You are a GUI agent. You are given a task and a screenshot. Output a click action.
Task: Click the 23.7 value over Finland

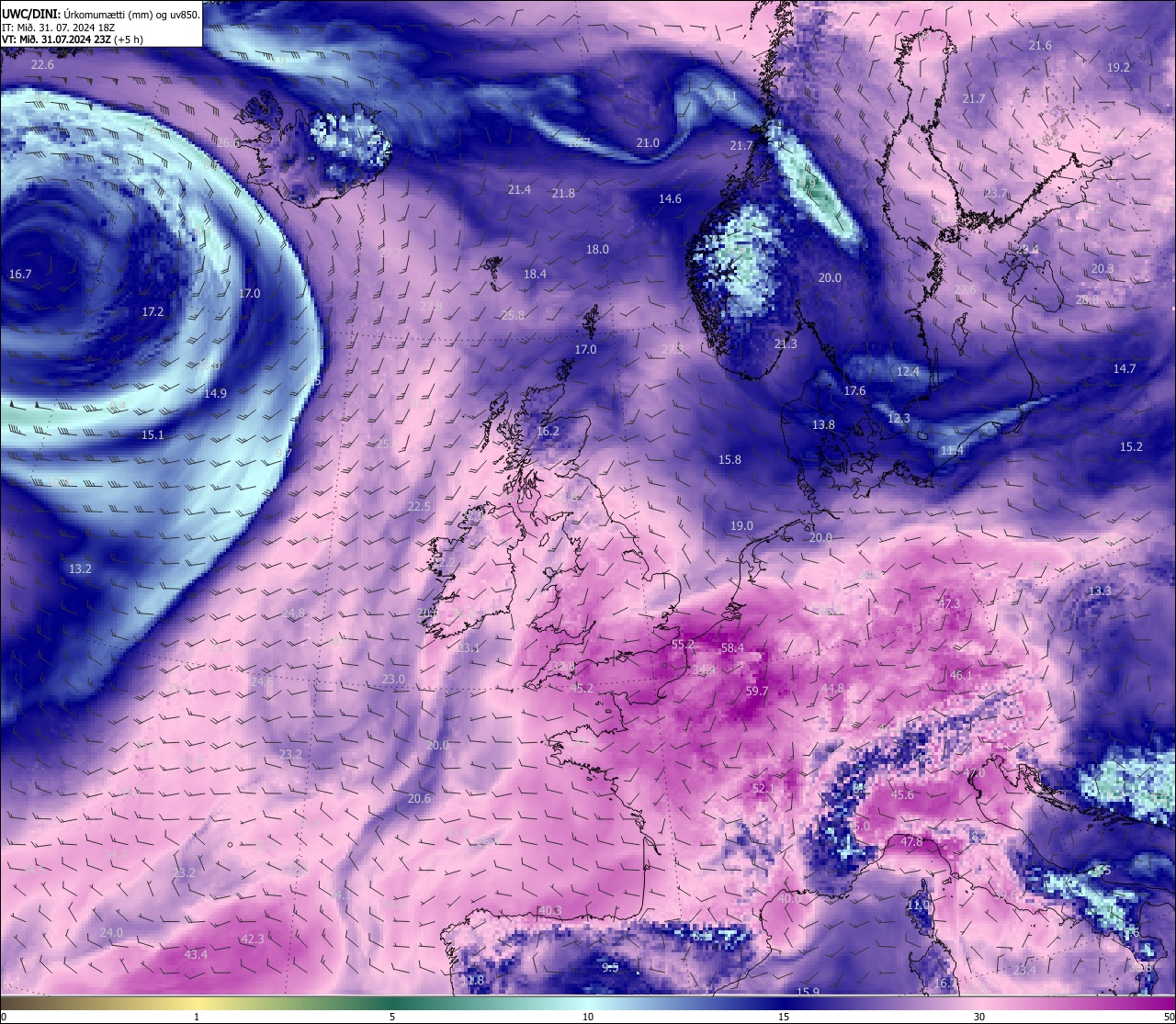click(x=996, y=194)
